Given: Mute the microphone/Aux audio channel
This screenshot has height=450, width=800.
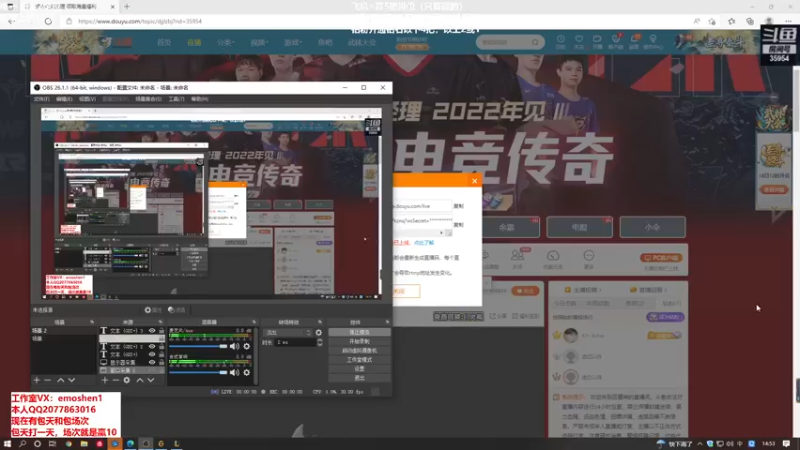Looking at the screenshot, I should coord(234,346).
